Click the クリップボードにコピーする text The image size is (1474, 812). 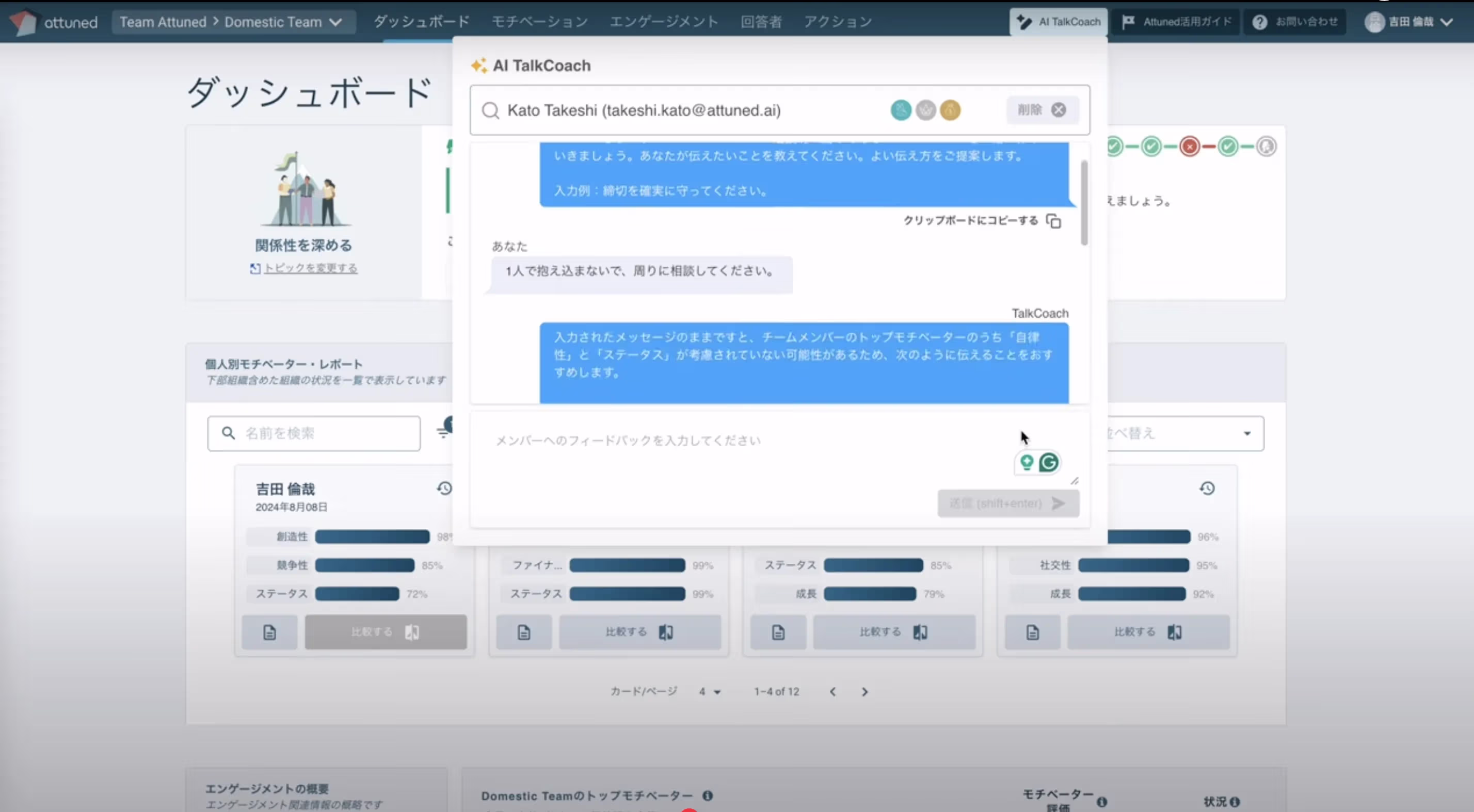click(x=970, y=221)
